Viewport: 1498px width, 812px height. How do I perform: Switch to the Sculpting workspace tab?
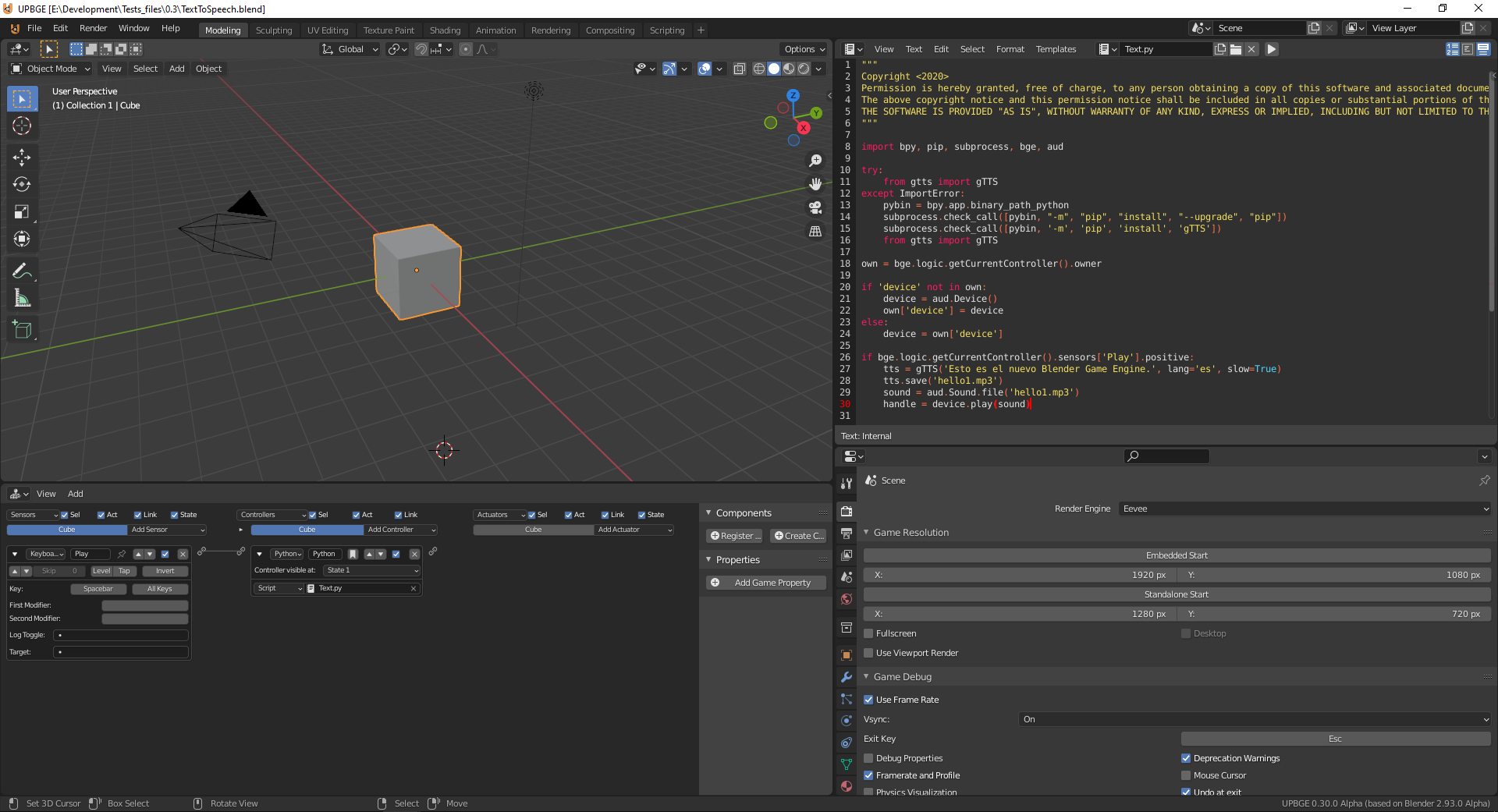click(x=274, y=30)
